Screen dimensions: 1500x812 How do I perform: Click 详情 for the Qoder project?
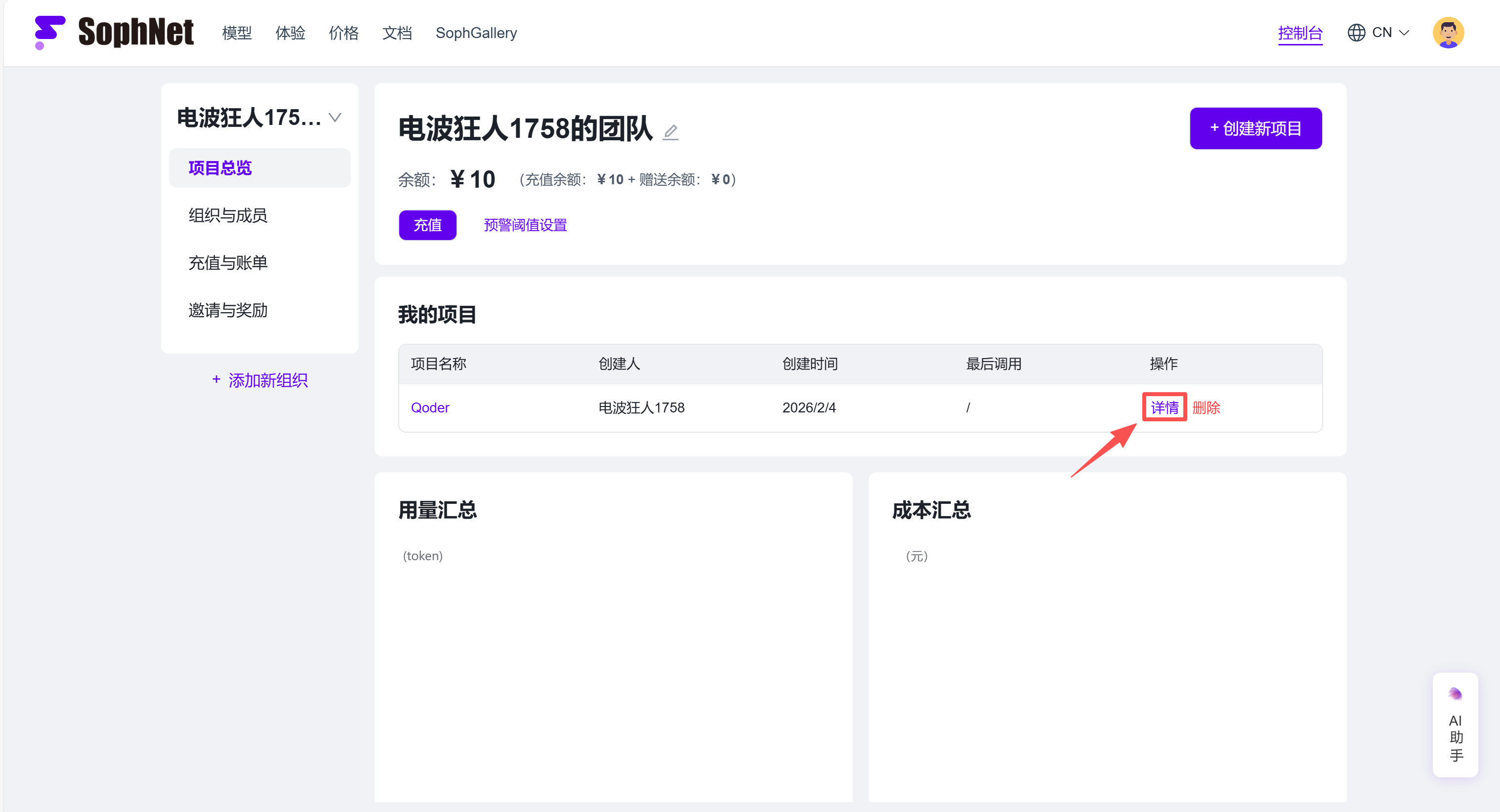pyautogui.click(x=1164, y=407)
